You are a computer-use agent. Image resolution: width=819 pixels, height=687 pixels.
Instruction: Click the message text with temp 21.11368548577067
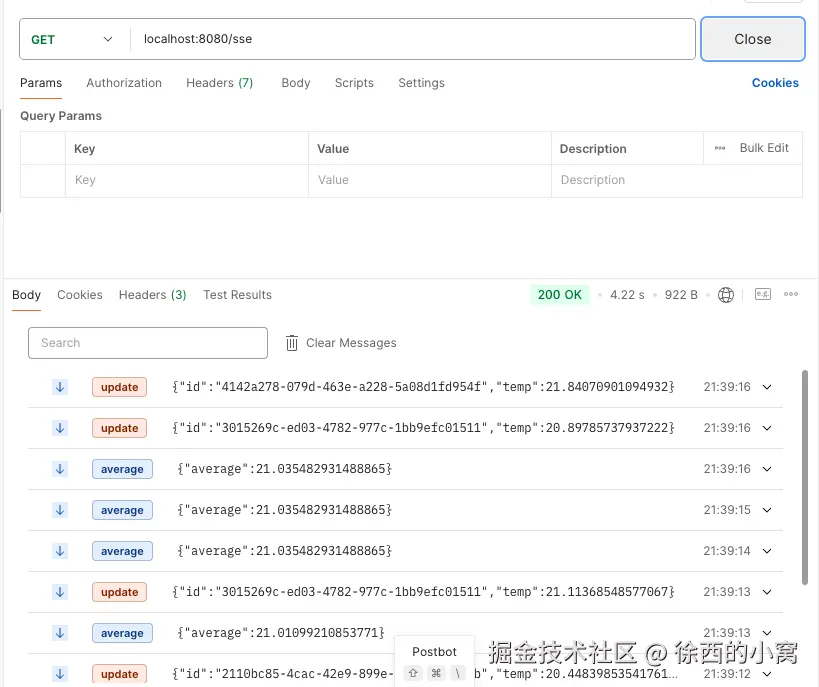coord(424,592)
